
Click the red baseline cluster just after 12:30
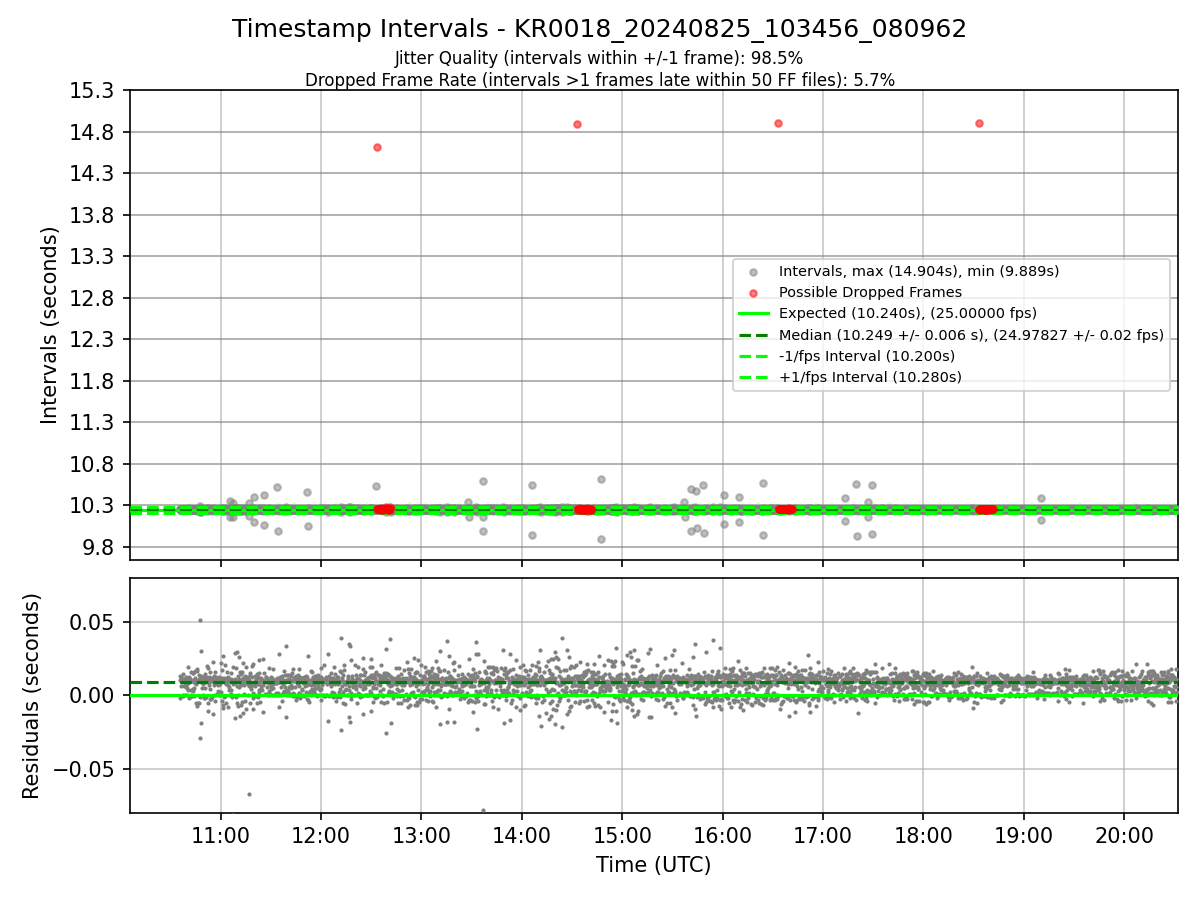click(x=385, y=509)
